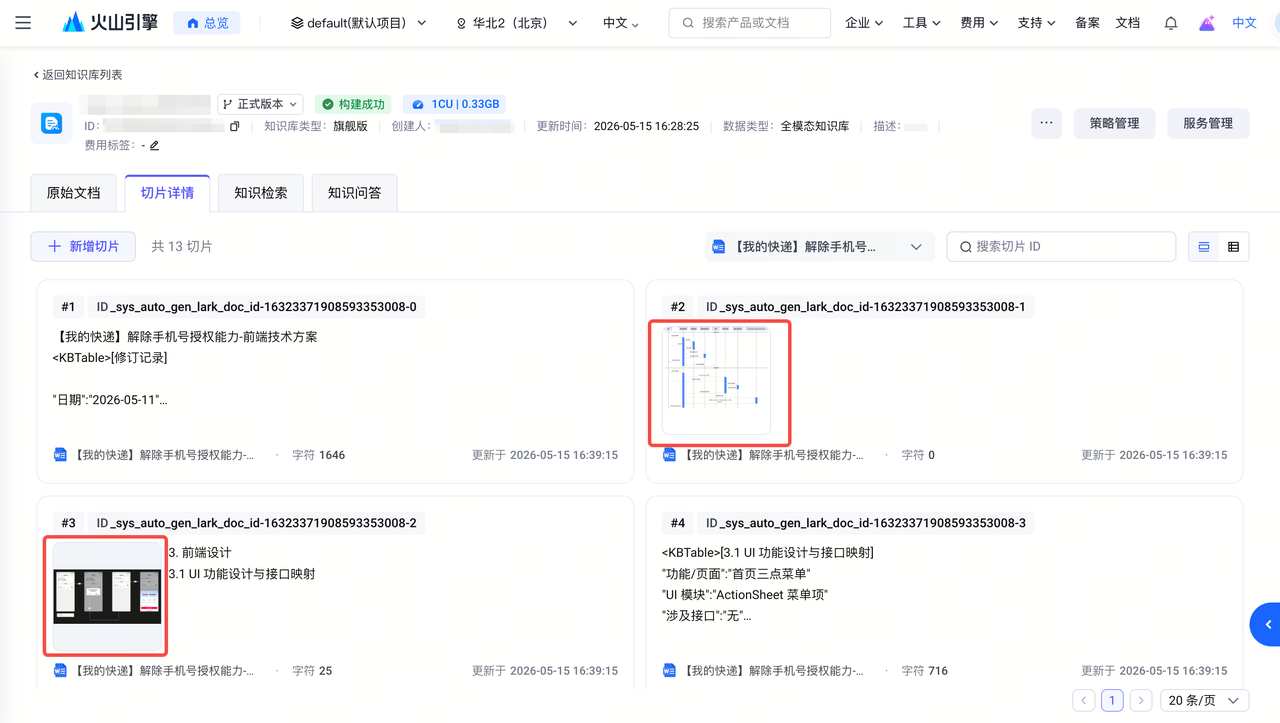Open the hamburger navigation menu
The height and width of the screenshot is (723, 1280).
click(23, 23)
